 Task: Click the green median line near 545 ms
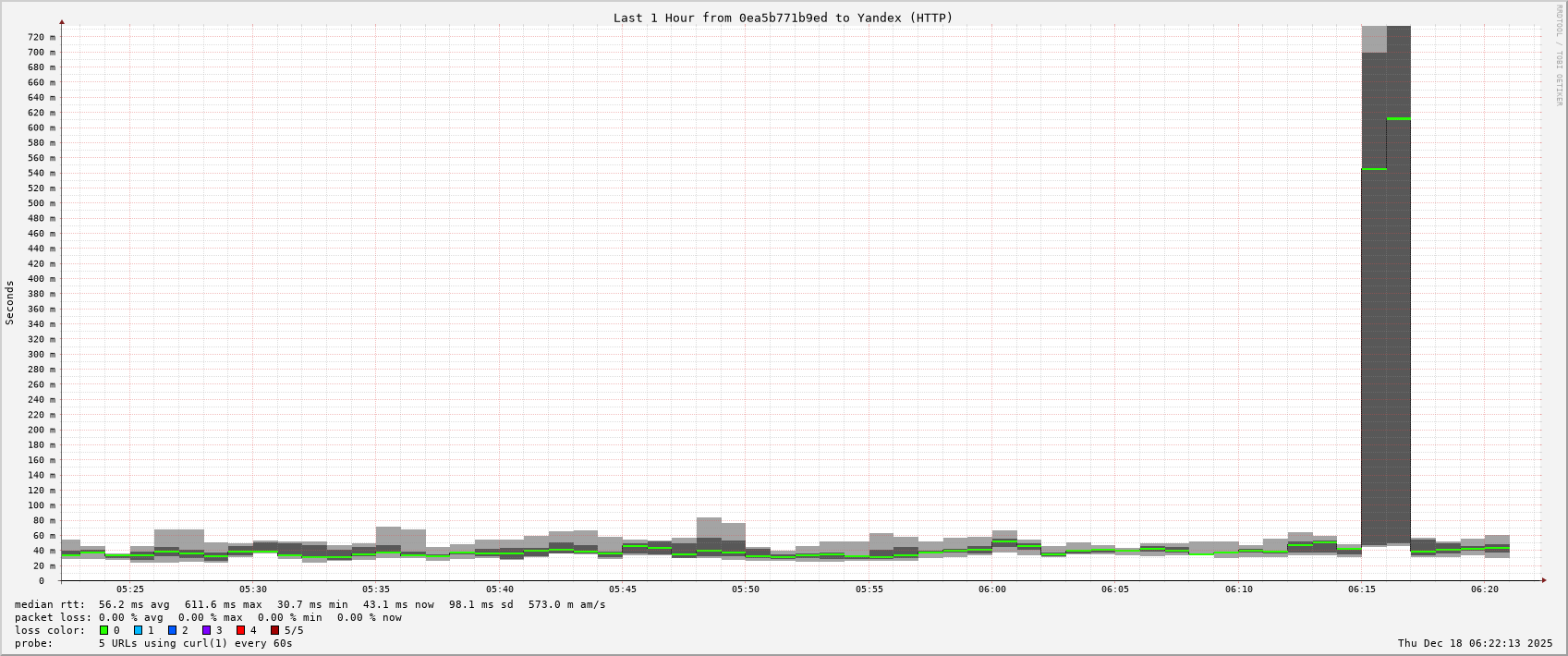click(1374, 169)
